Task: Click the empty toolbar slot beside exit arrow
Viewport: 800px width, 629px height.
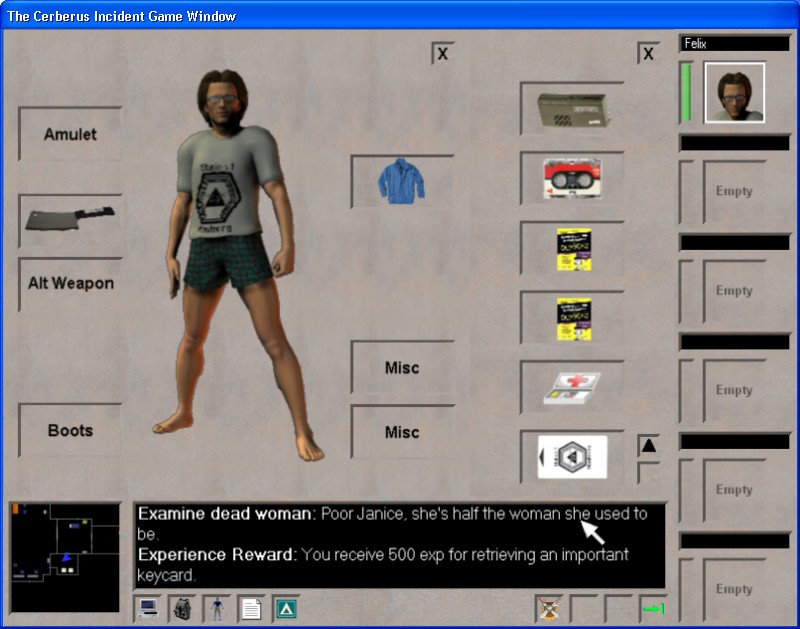Action: coord(618,608)
